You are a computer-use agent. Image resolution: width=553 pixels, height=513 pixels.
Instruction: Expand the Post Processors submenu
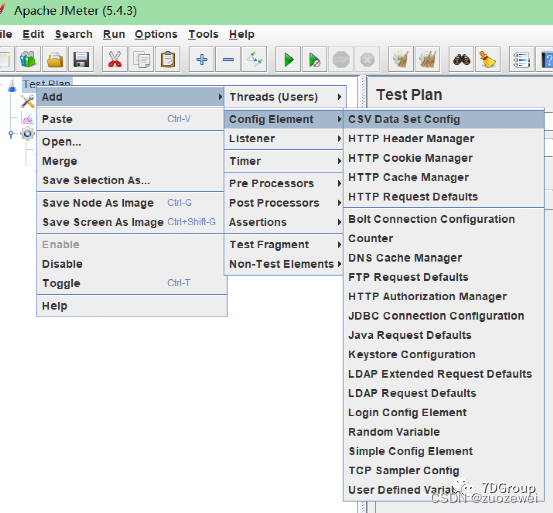pyautogui.click(x=285, y=203)
